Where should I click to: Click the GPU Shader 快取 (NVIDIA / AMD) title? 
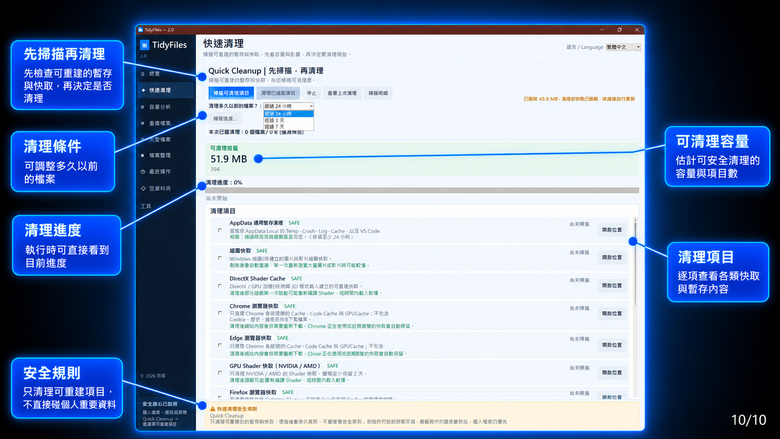pos(275,366)
